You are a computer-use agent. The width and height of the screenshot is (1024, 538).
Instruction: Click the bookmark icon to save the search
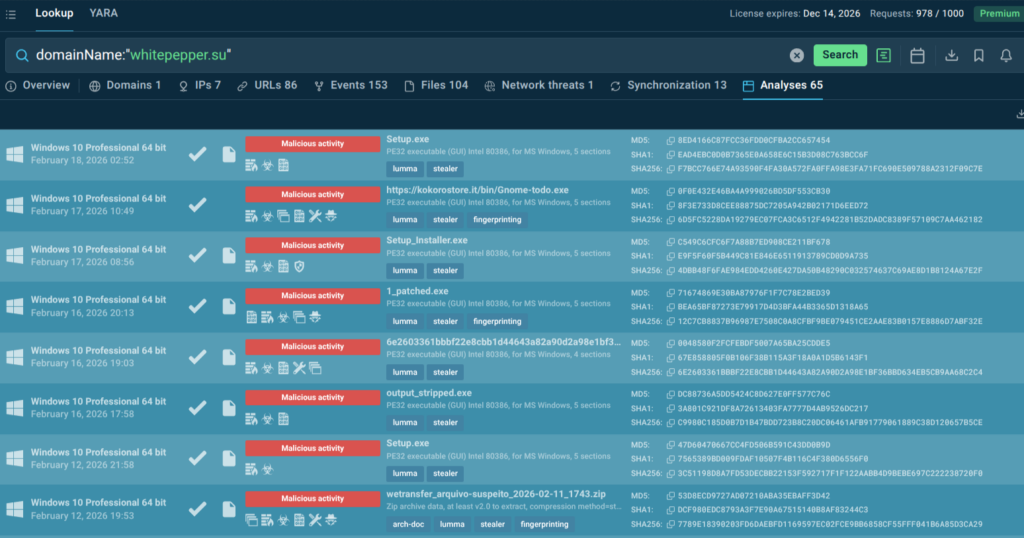[x=979, y=55]
